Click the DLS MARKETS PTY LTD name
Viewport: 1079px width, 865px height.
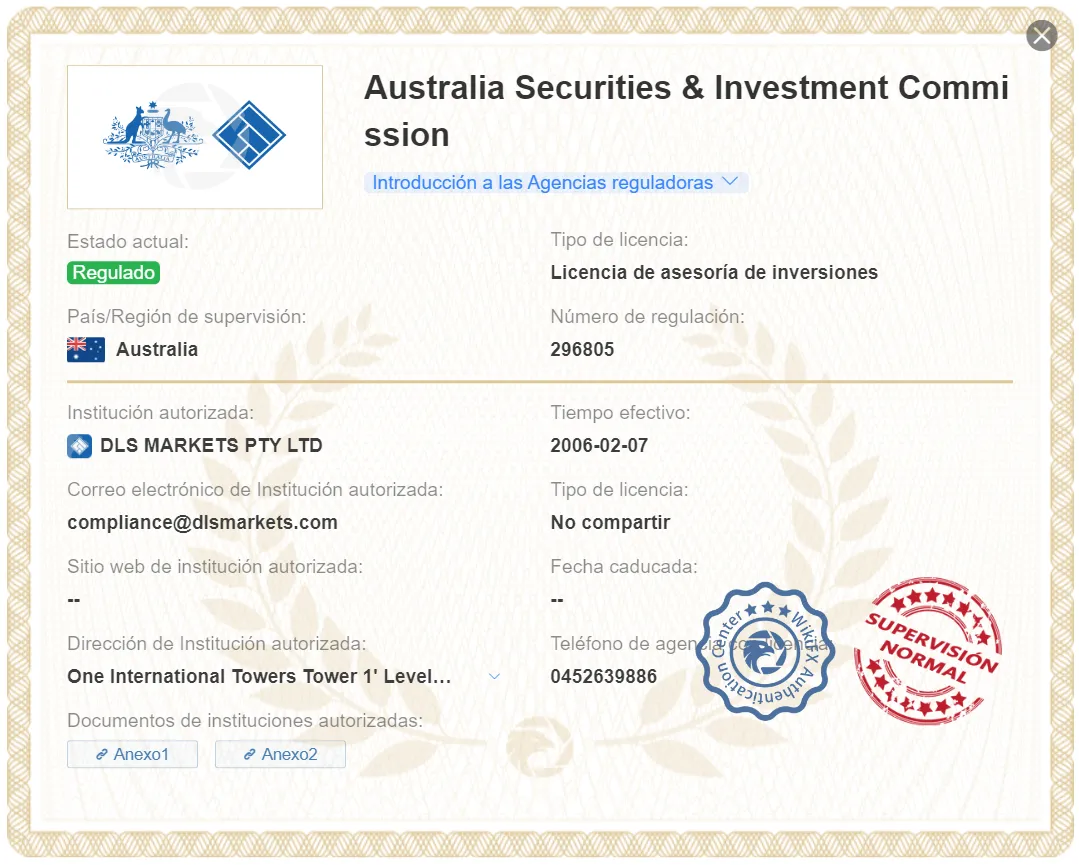(211, 445)
